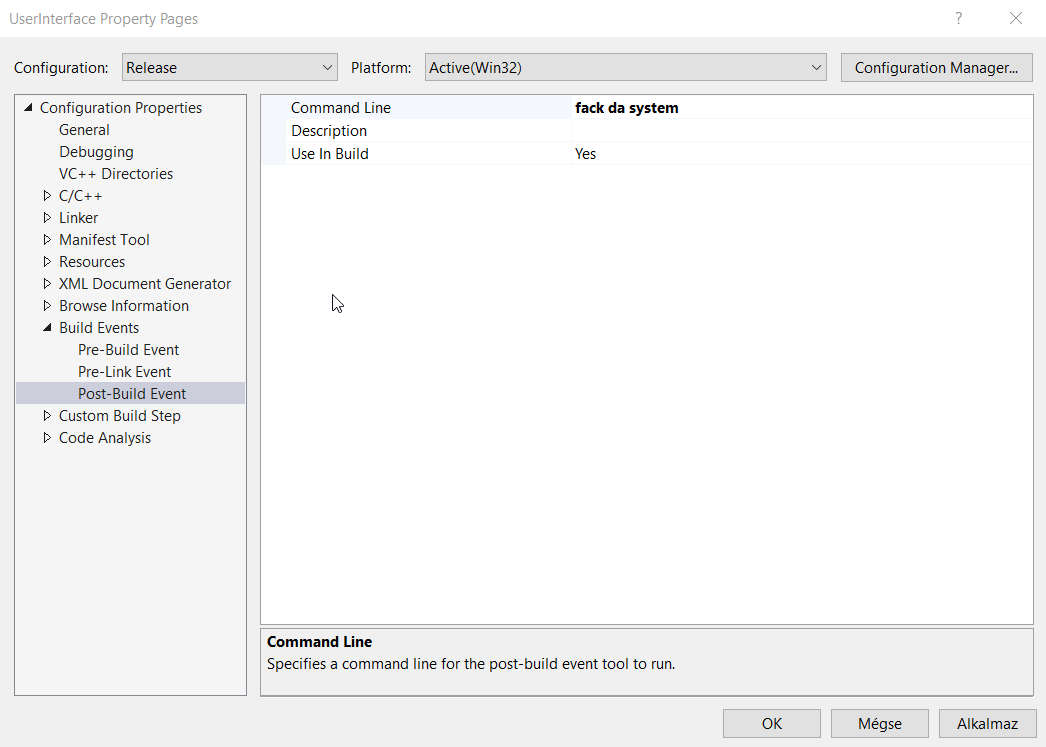The height and width of the screenshot is (747, 1046).
Task: Open the Platform dropdown Active(Win32)
Action: (625, 68)
